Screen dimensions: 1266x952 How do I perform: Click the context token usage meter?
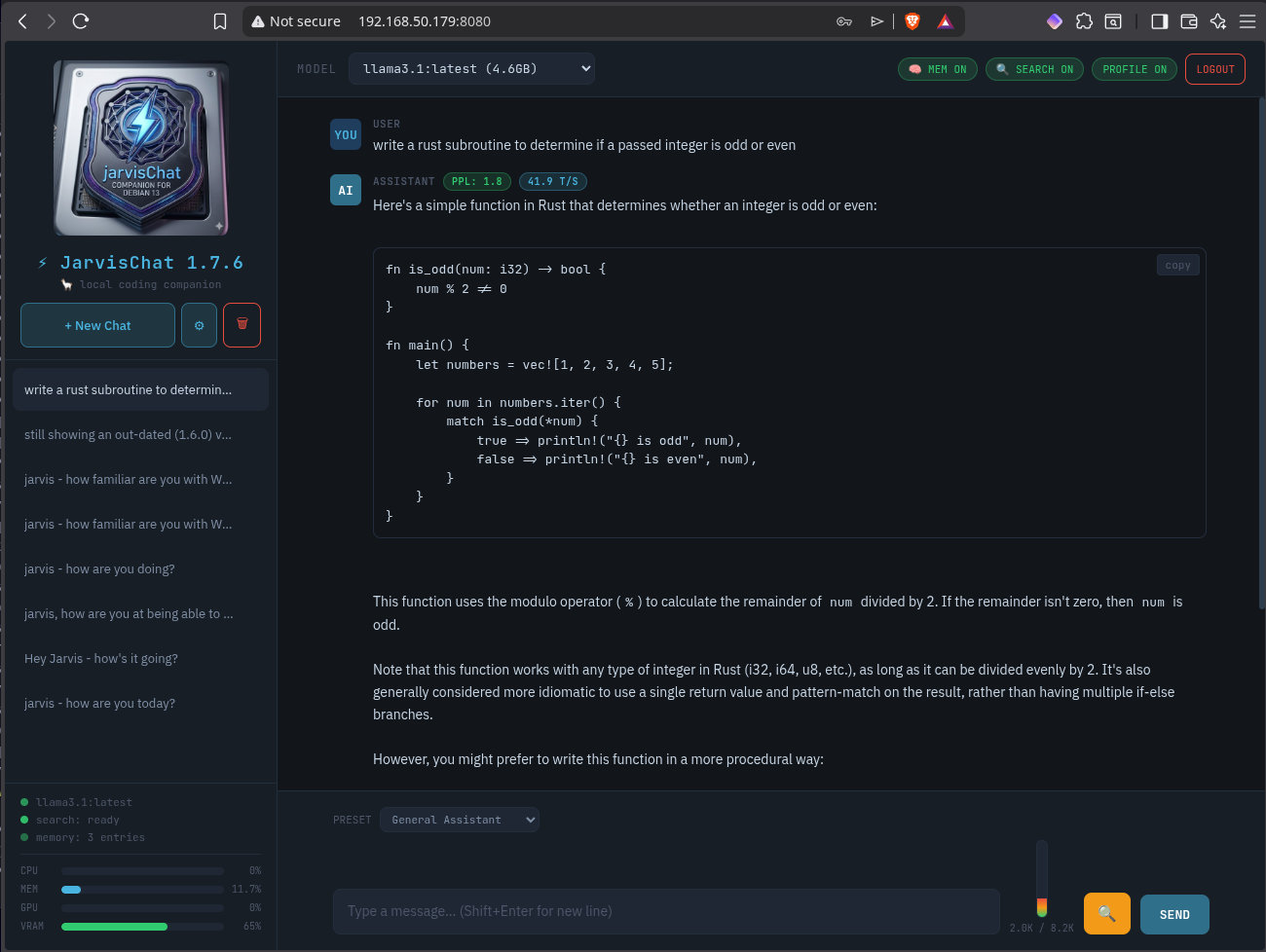[1042, 879]
